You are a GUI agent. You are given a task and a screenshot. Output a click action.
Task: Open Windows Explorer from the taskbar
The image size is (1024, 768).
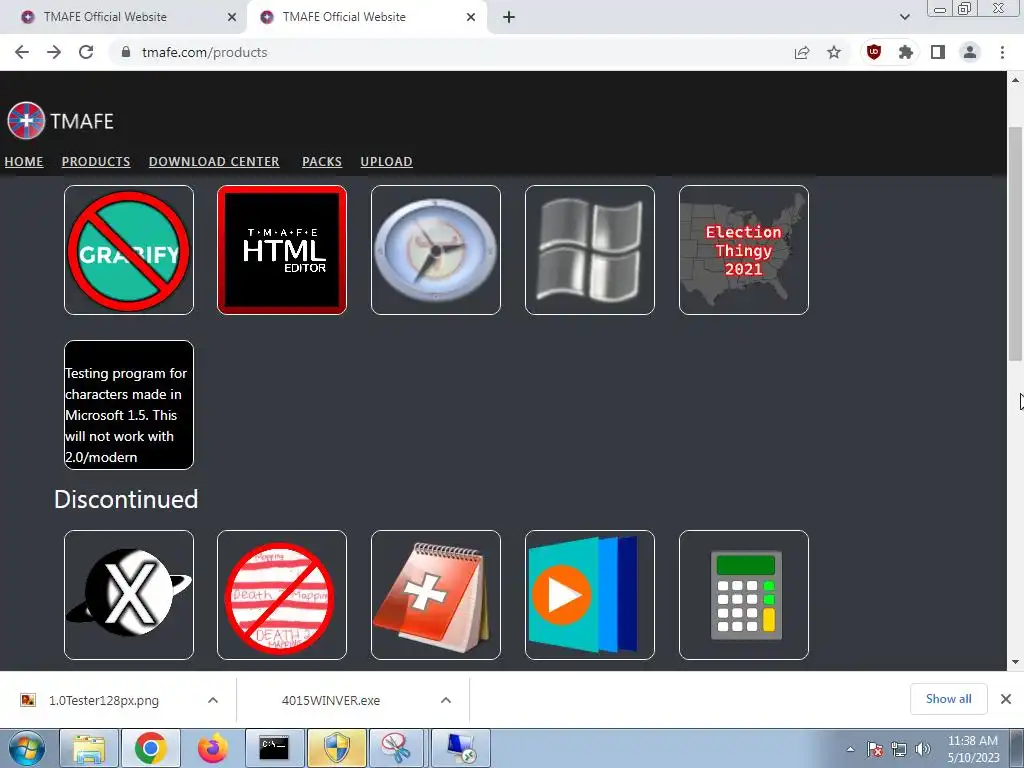pos(89,748)
